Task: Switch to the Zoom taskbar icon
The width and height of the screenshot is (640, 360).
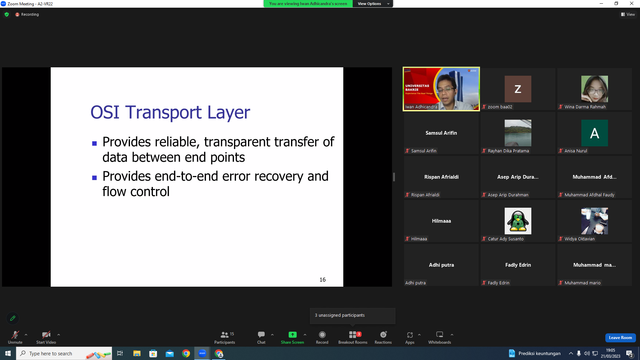Action: point(202,353)
